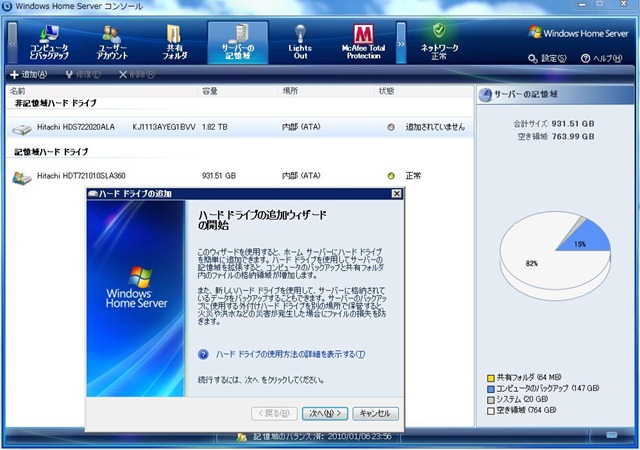Select the Hitachi HDT721010SLA360 drive icon
Viewport: 640px width, 450px height.
tap(22, 178)
